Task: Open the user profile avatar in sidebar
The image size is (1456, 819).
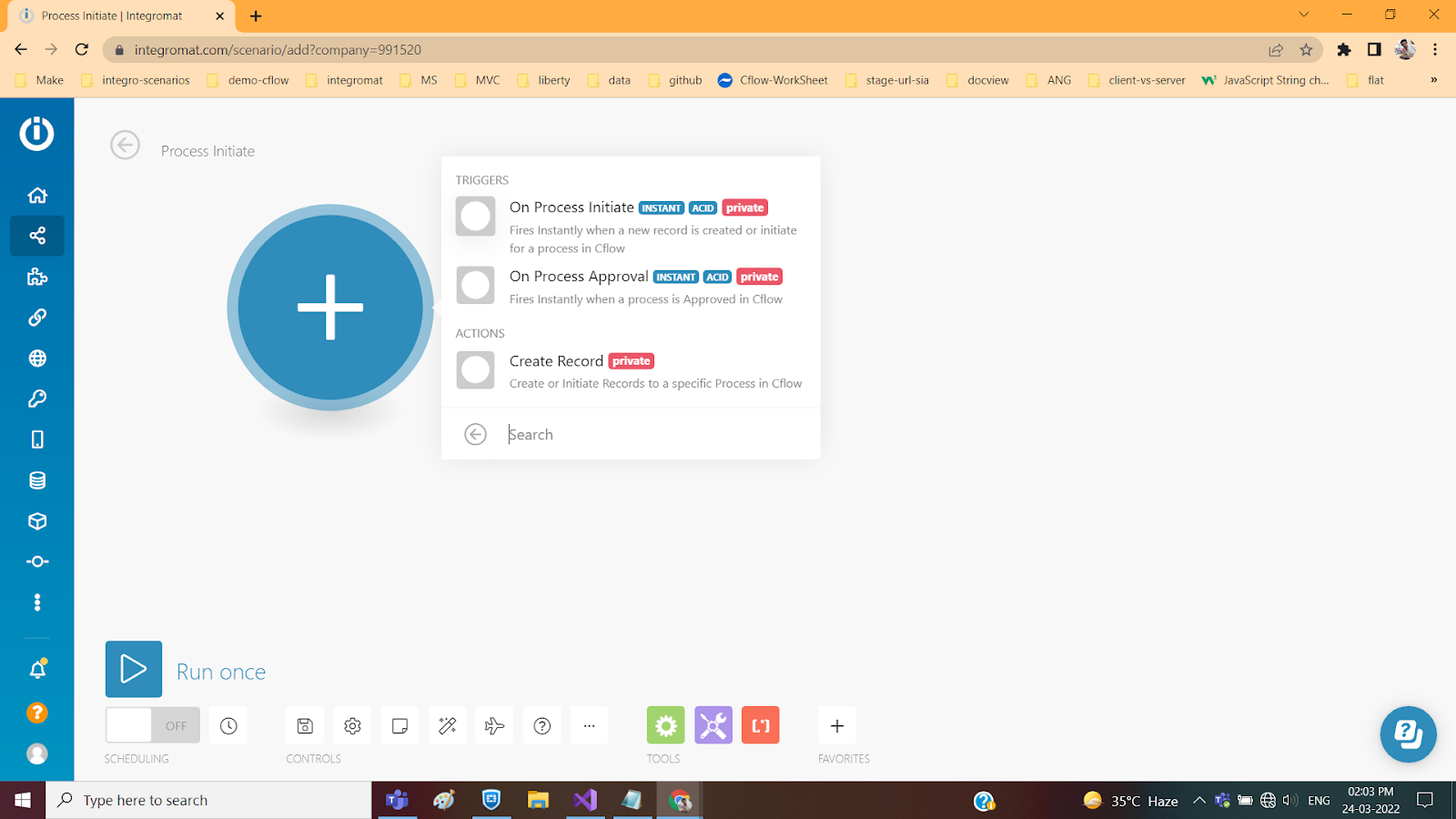Action: (37, 753)
